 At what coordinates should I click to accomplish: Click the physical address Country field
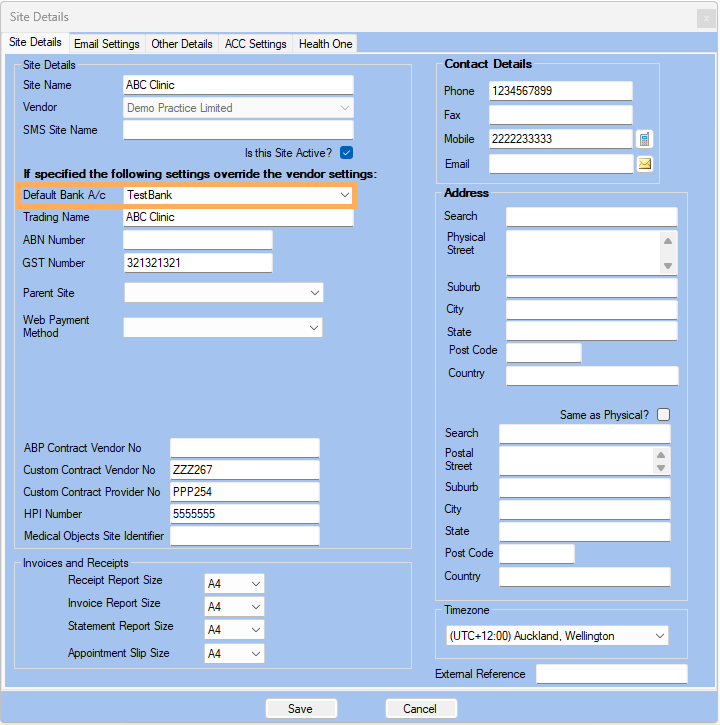pos(592,375)
